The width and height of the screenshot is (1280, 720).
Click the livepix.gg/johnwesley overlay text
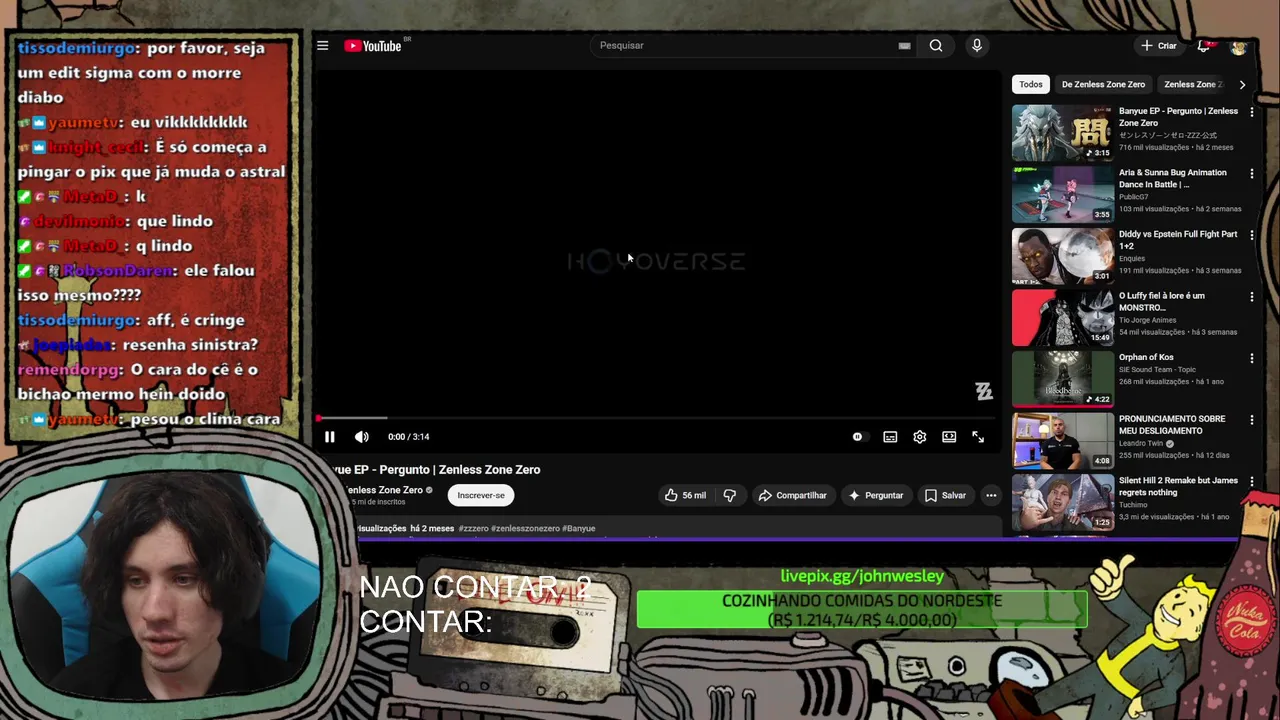pyautogui.click(x=862, y=576)
